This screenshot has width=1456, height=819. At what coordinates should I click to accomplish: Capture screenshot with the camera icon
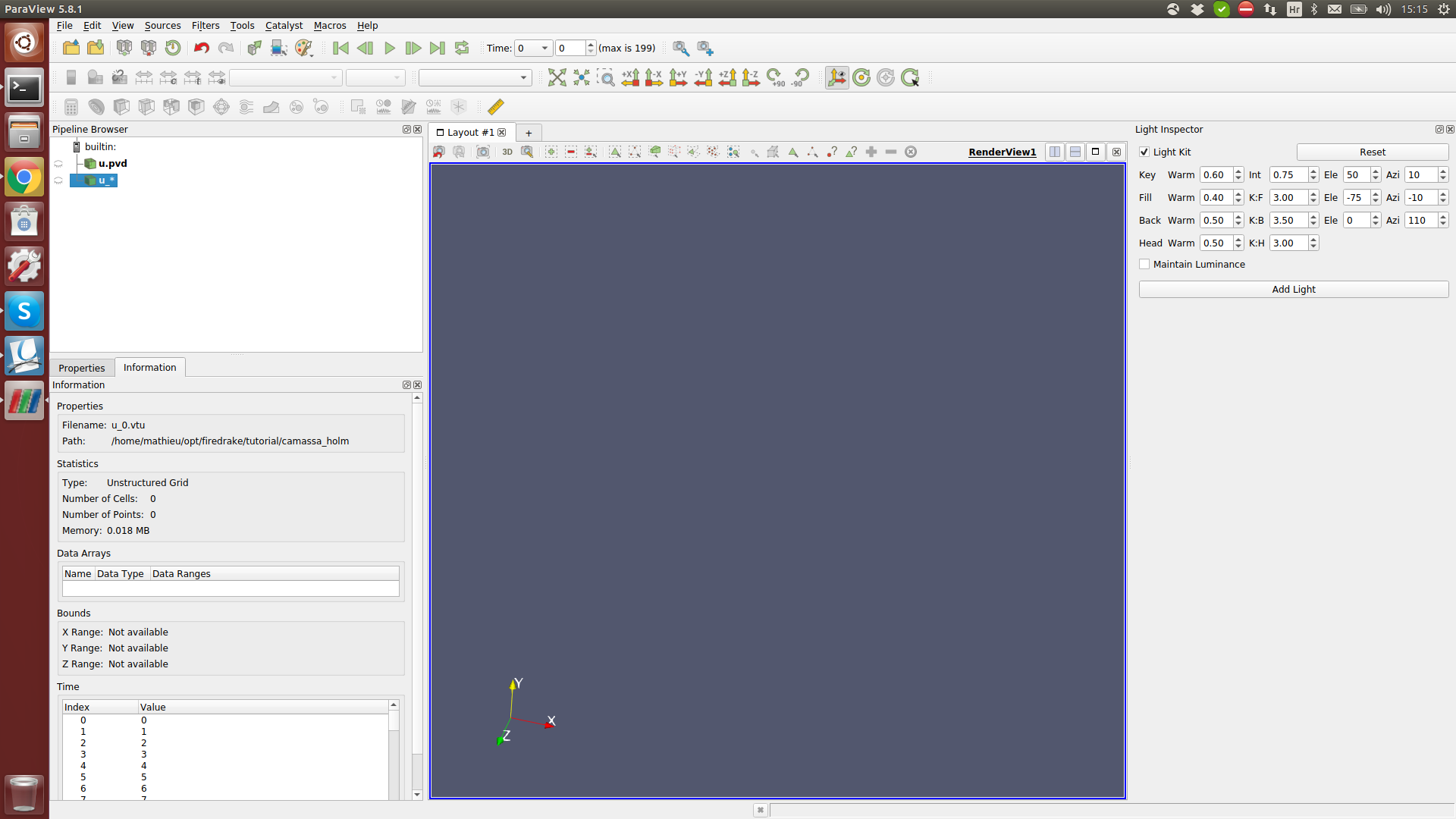[x=483, y=152]
